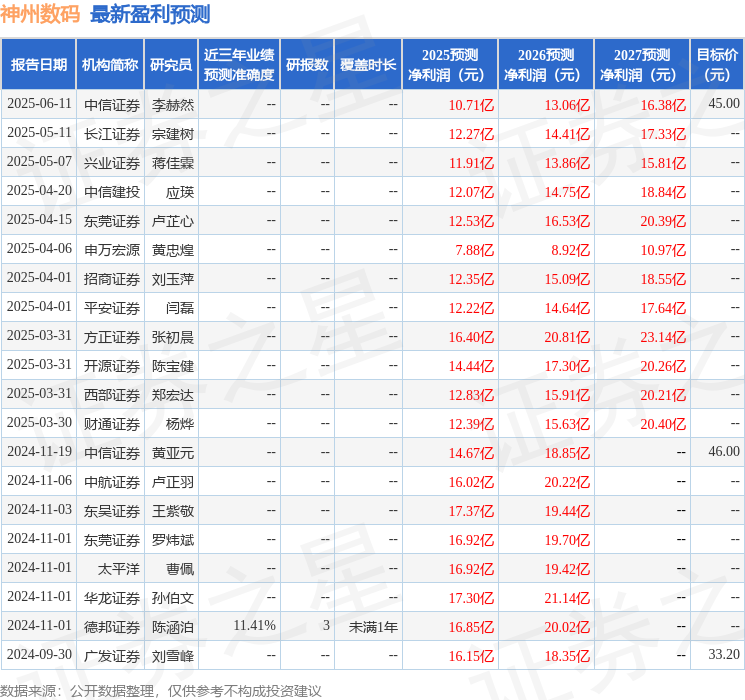This screenshot has height=700, width=745.
Task: Select the date cell 2025-06-11
Action: (39, 104)
